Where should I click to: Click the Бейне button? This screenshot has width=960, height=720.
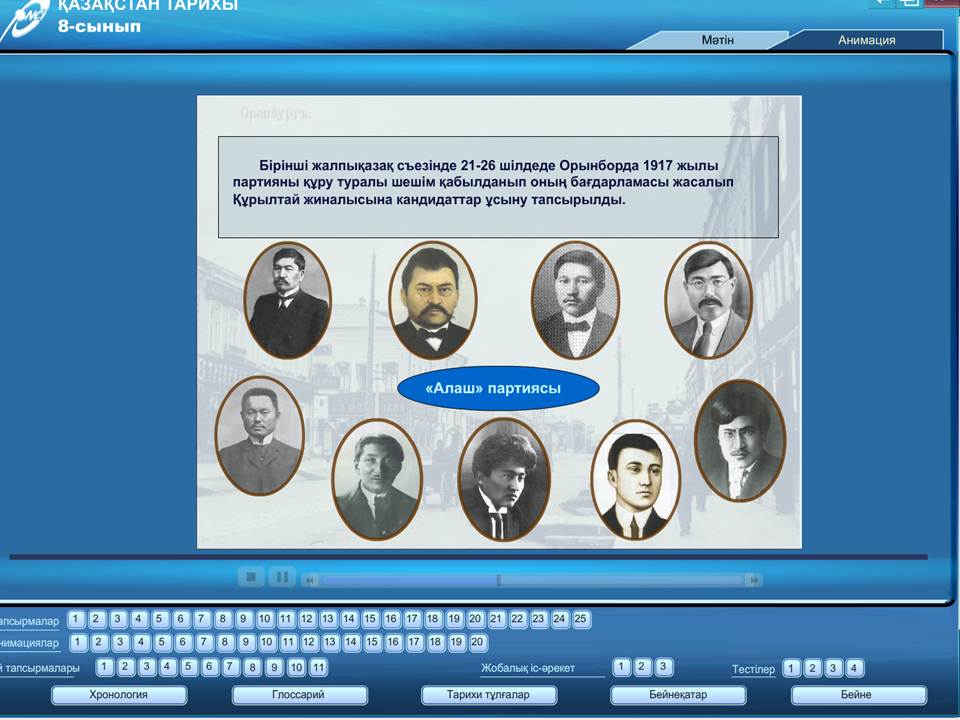pos(858,695)
